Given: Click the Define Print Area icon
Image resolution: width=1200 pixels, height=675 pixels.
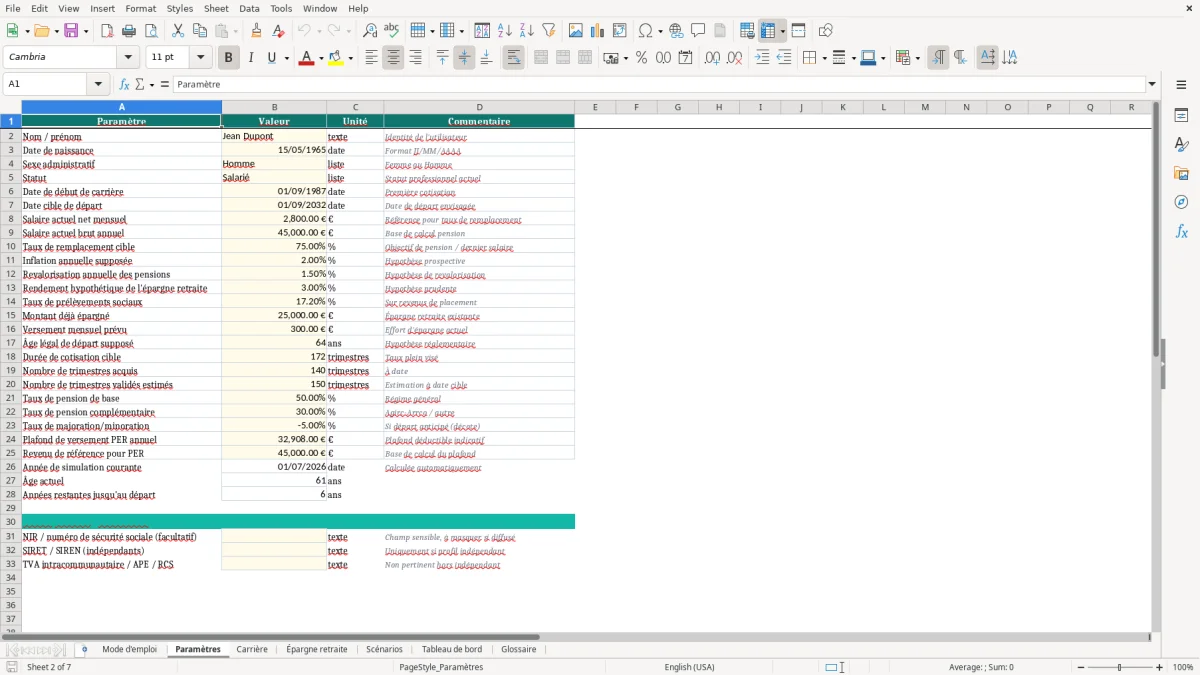Looking at the screenshot, I should point(746,31).
